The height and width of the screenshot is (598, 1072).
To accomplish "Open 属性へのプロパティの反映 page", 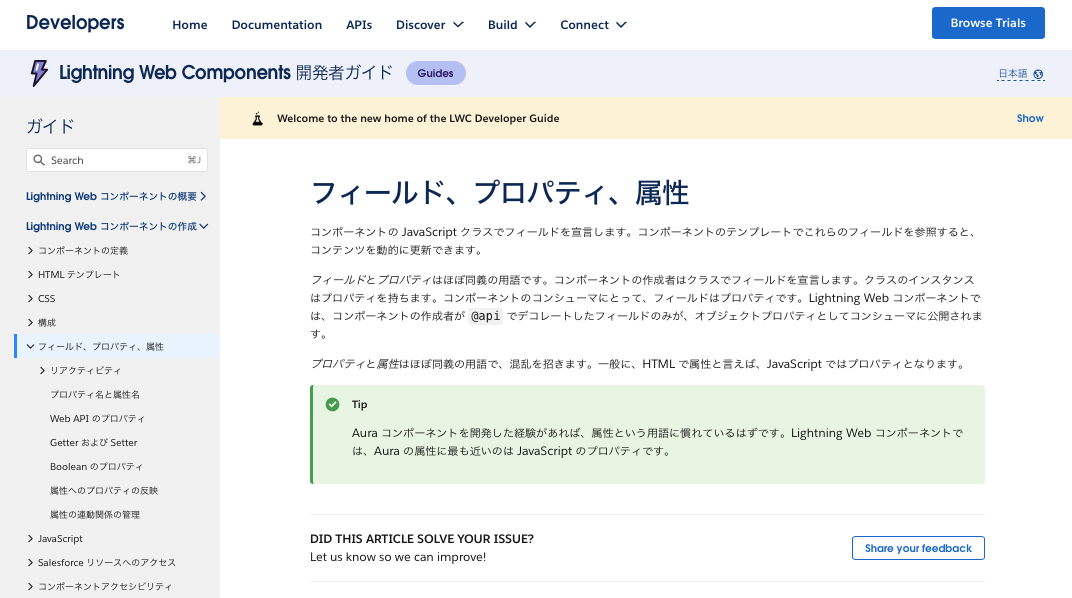I will [104, 491].
